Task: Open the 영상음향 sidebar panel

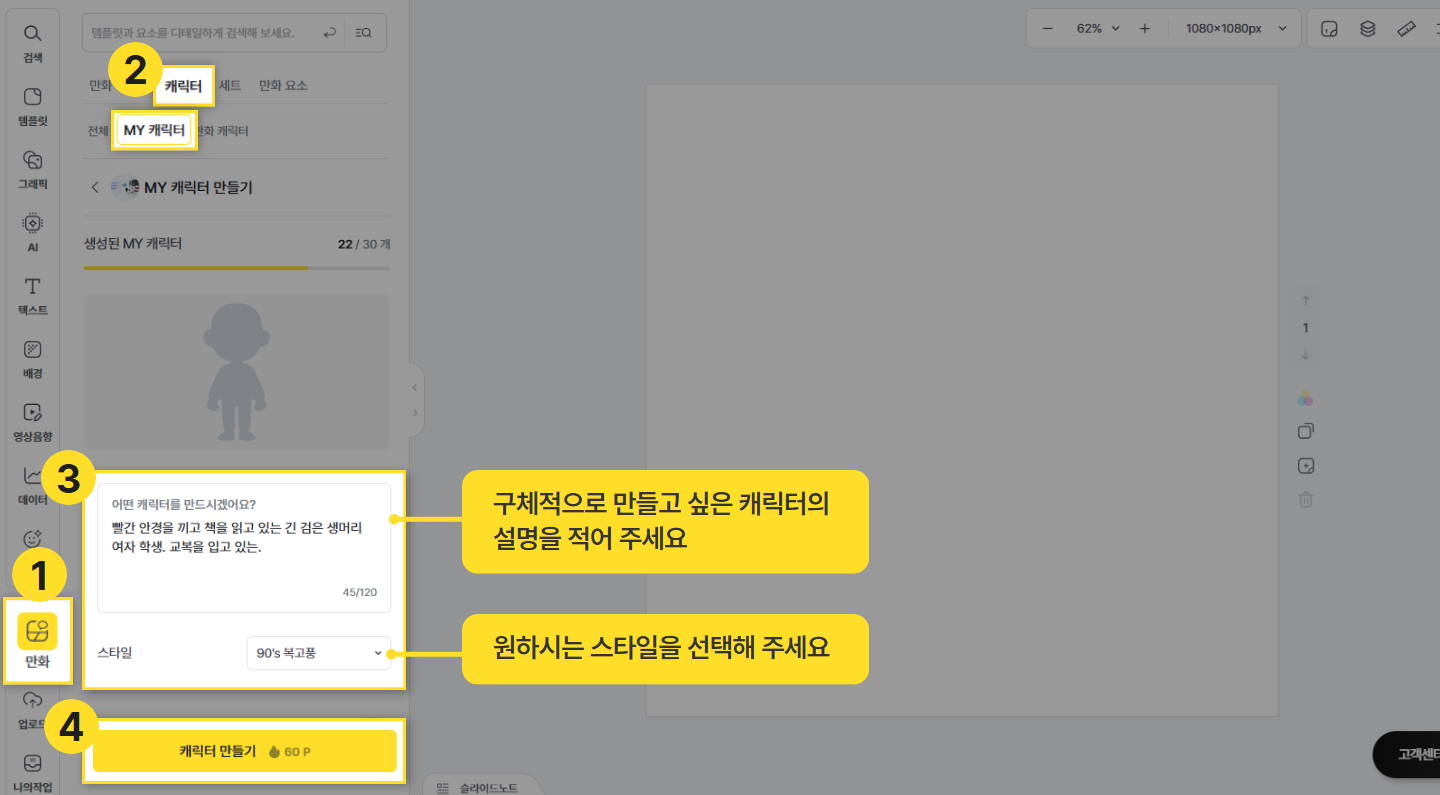Action: coord(32,422)
